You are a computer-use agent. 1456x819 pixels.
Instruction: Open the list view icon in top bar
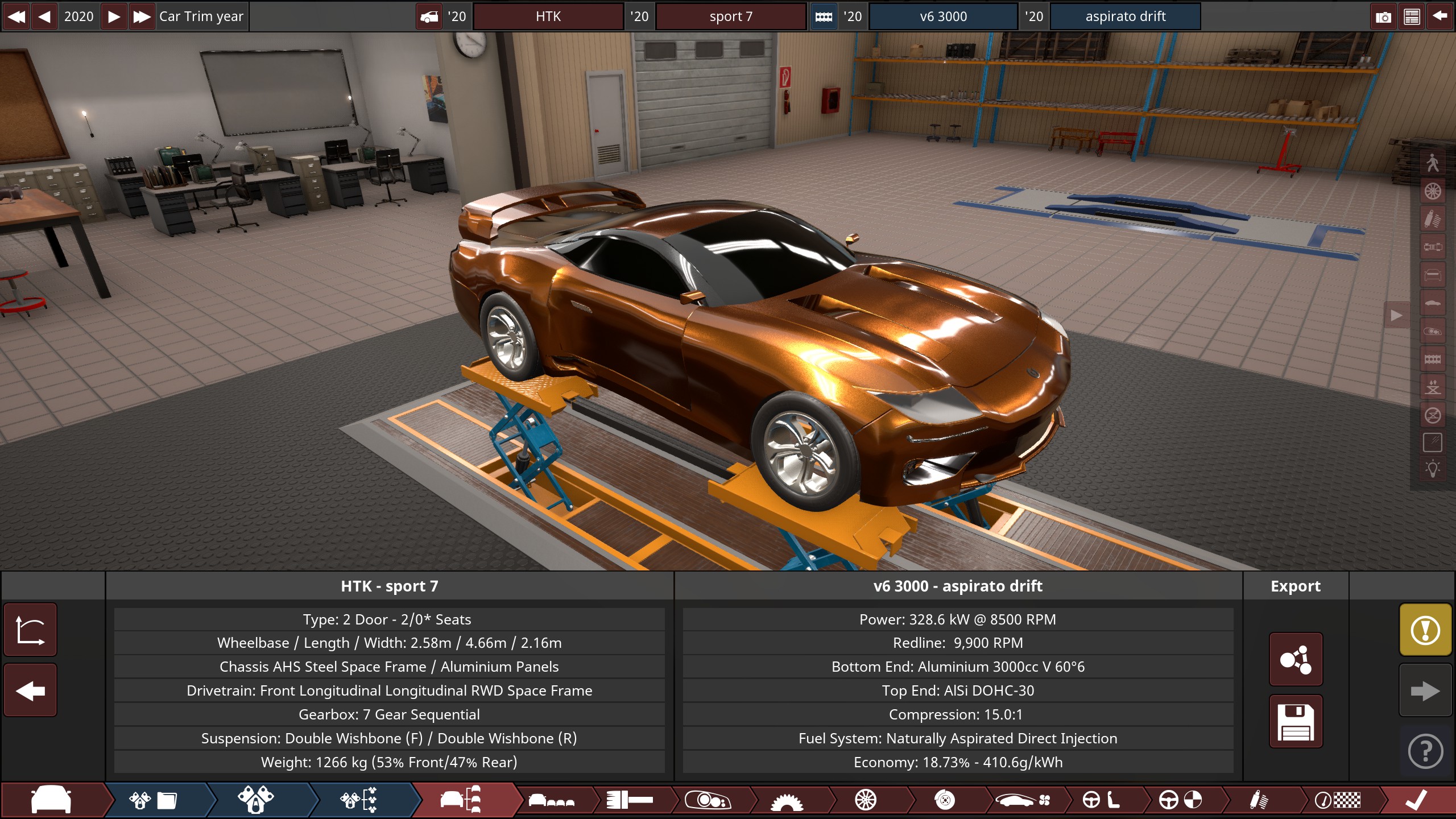1412,16
